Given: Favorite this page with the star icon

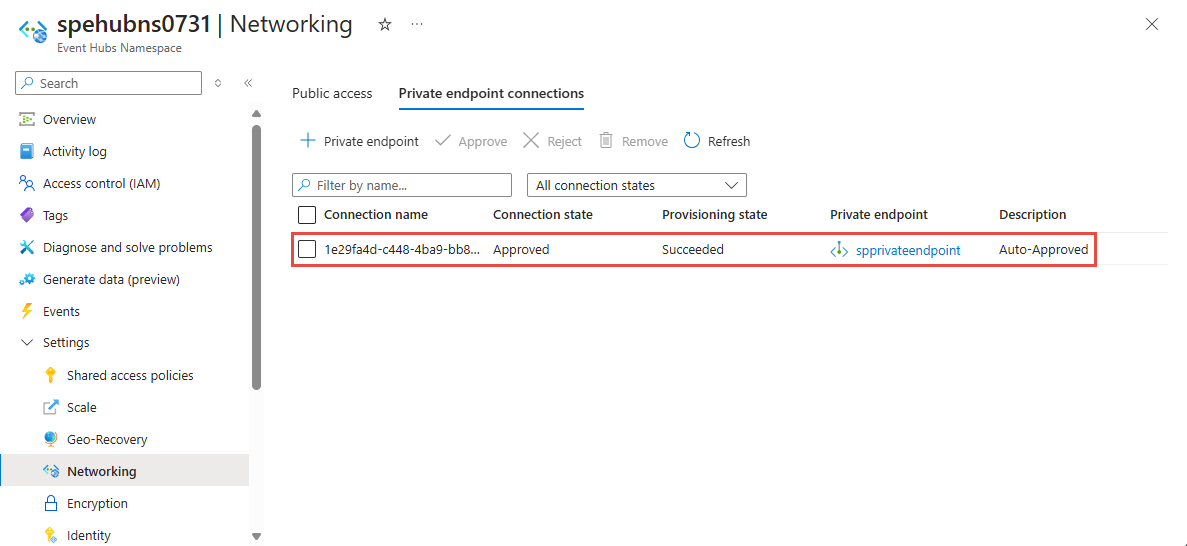Looking at the screenshot, I should [385, 24].
